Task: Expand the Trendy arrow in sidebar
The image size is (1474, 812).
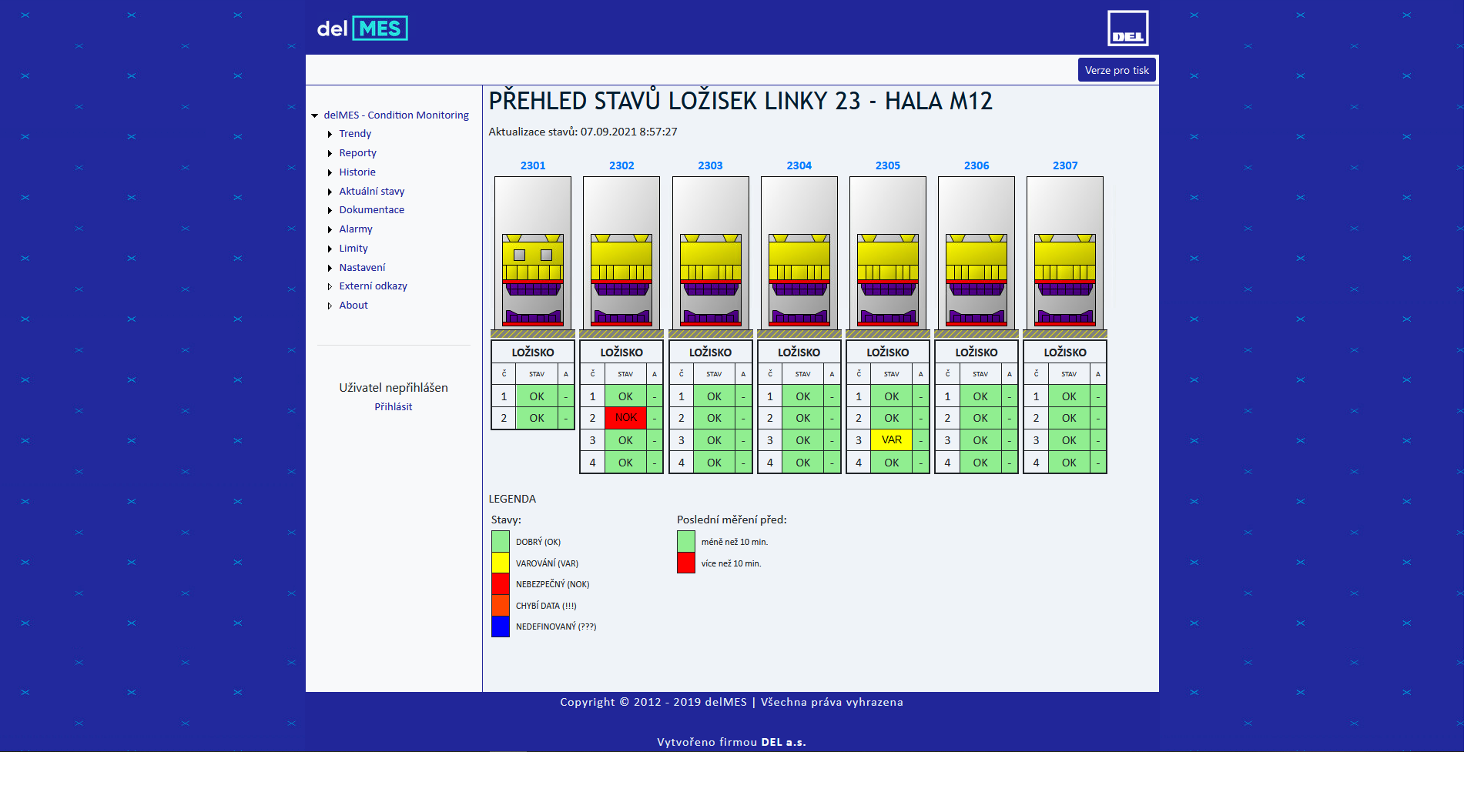Action: (x=330, y=135)
